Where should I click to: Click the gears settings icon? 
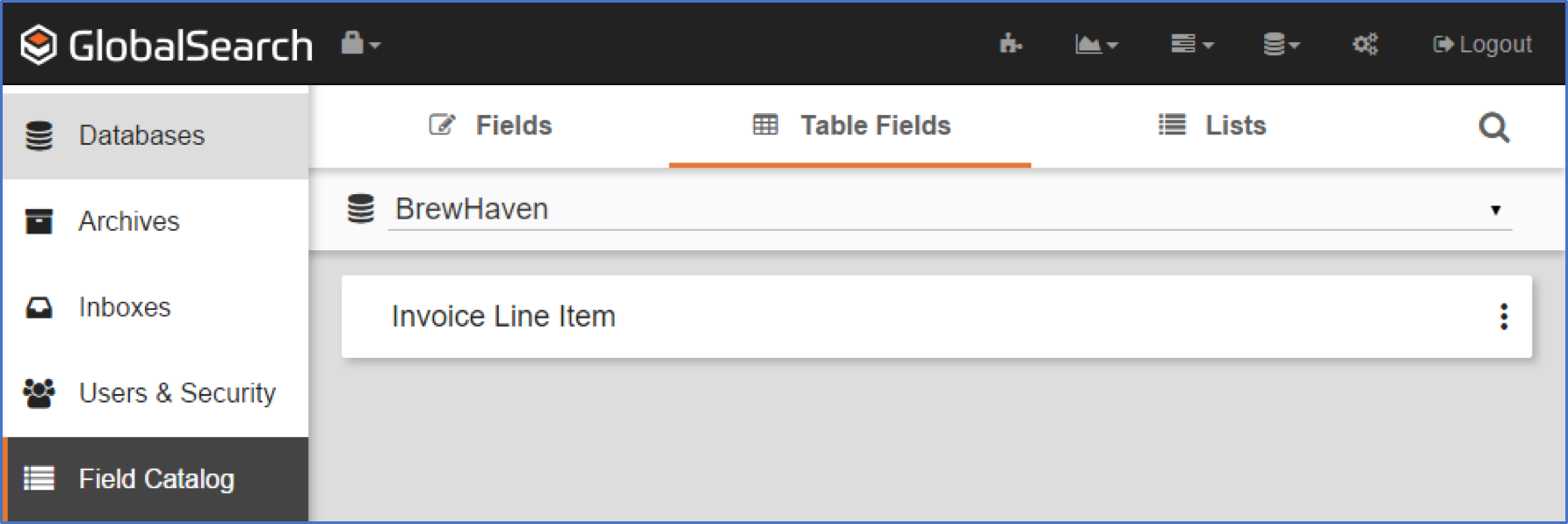1364,44
